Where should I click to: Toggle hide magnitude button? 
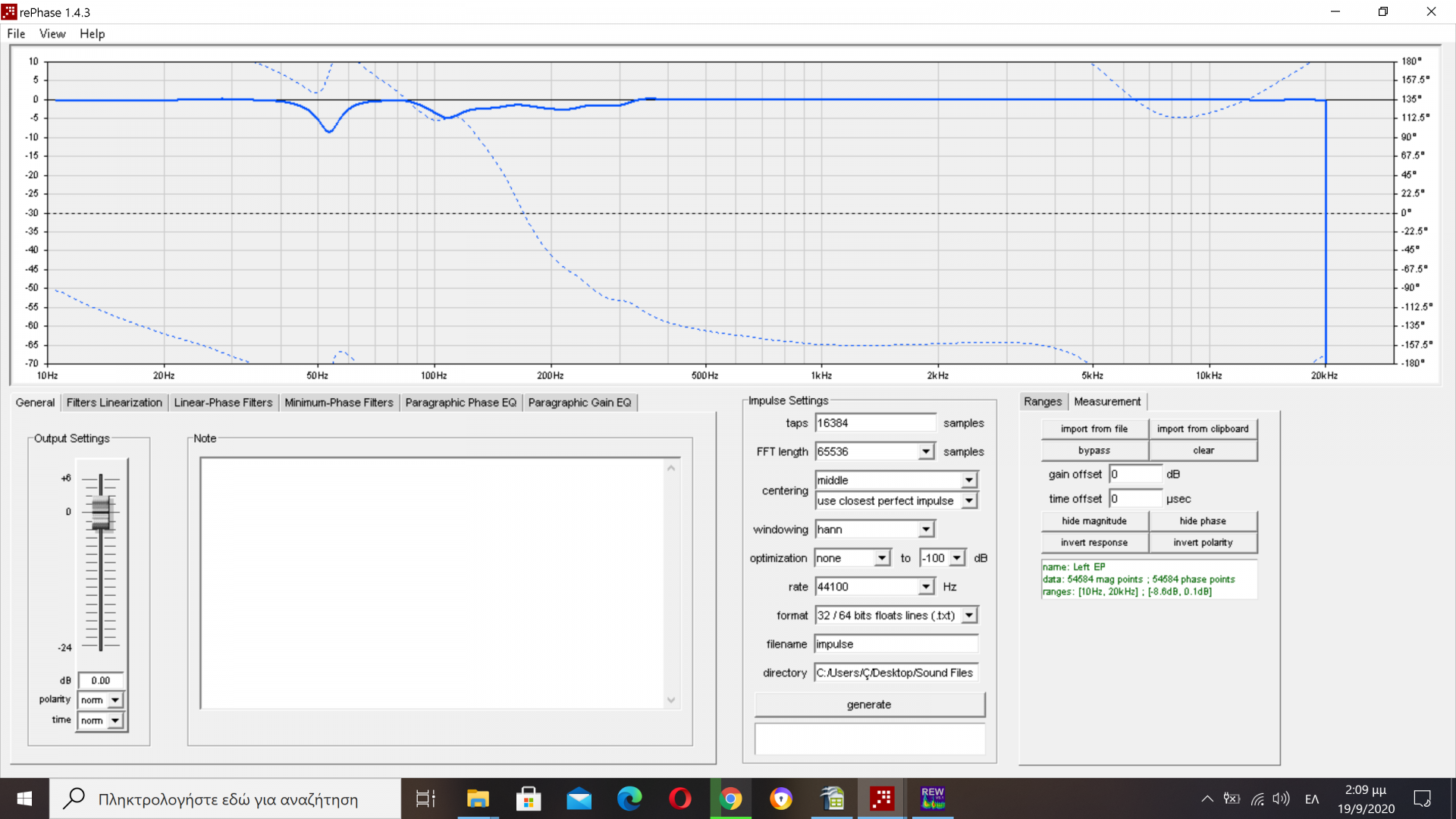pos(1094,521)
